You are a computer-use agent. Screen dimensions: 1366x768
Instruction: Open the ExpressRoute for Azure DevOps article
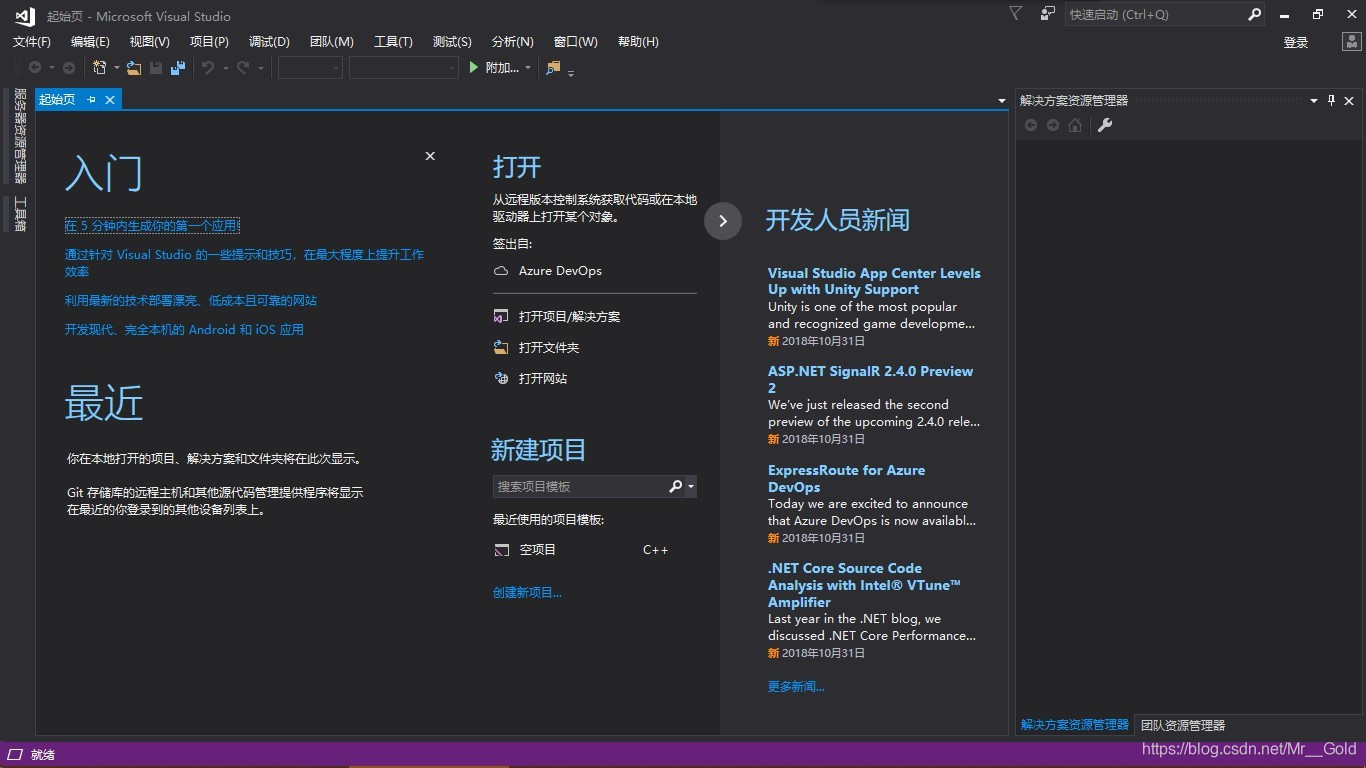[846, 478]
